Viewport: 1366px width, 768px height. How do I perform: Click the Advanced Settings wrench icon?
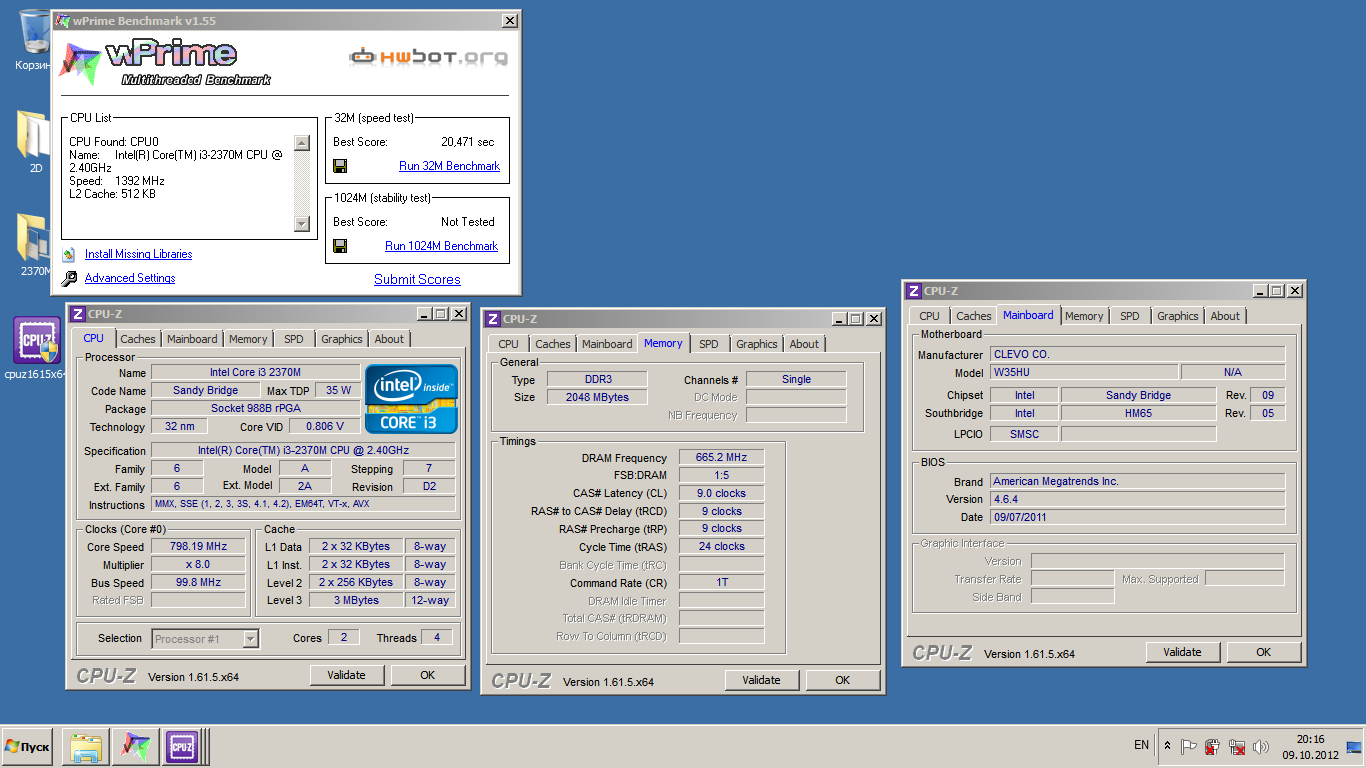(69, 279)
